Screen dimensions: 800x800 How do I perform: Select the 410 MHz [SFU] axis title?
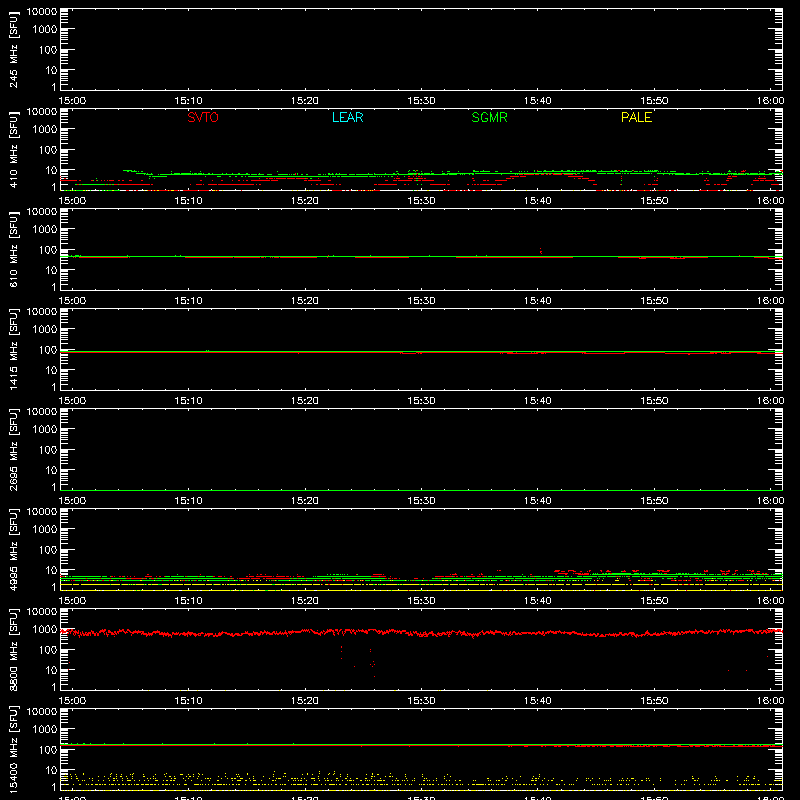pyautogui.click(x=13, y=150)
